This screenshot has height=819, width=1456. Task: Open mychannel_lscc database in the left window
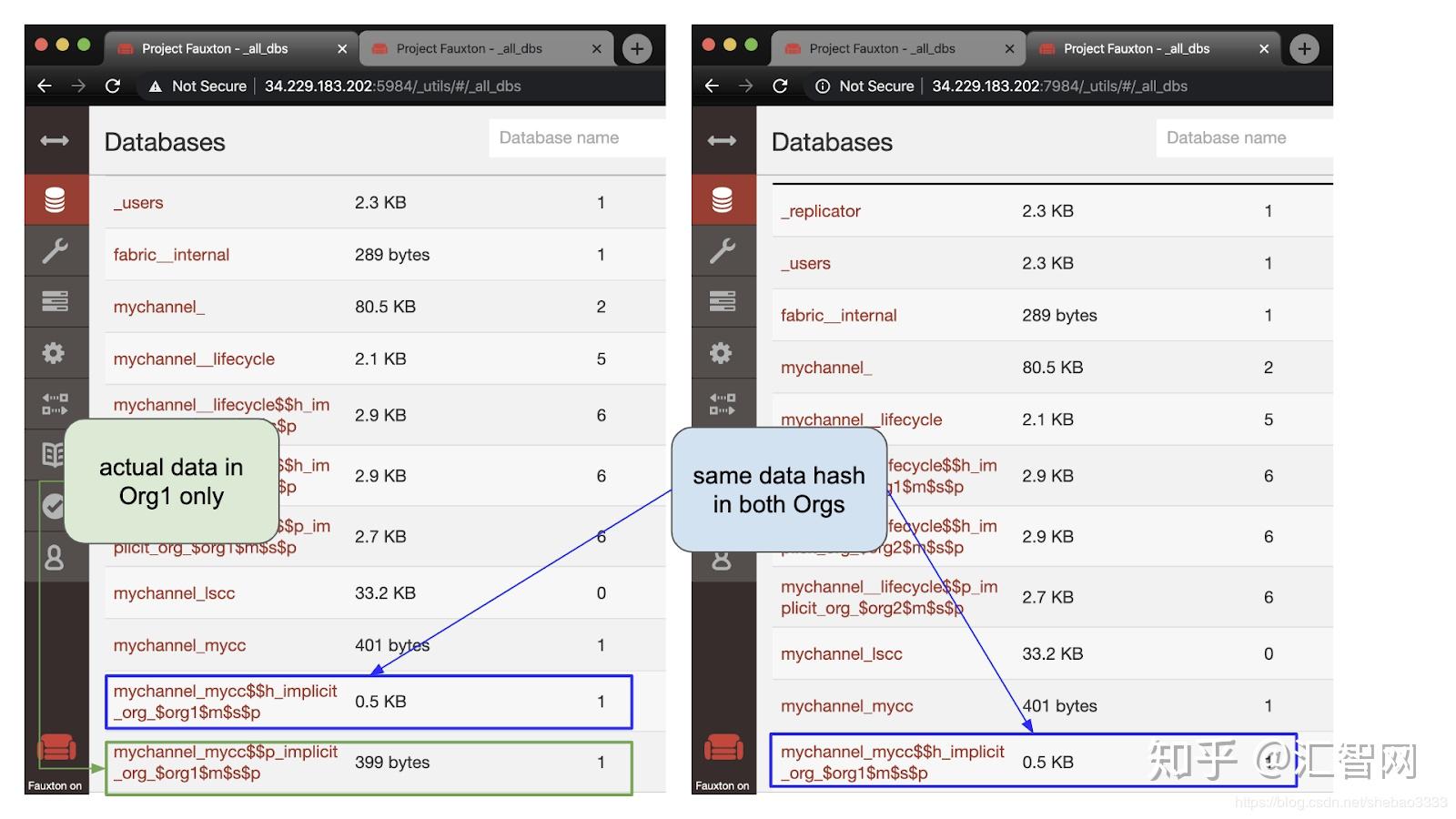point(174,593)
